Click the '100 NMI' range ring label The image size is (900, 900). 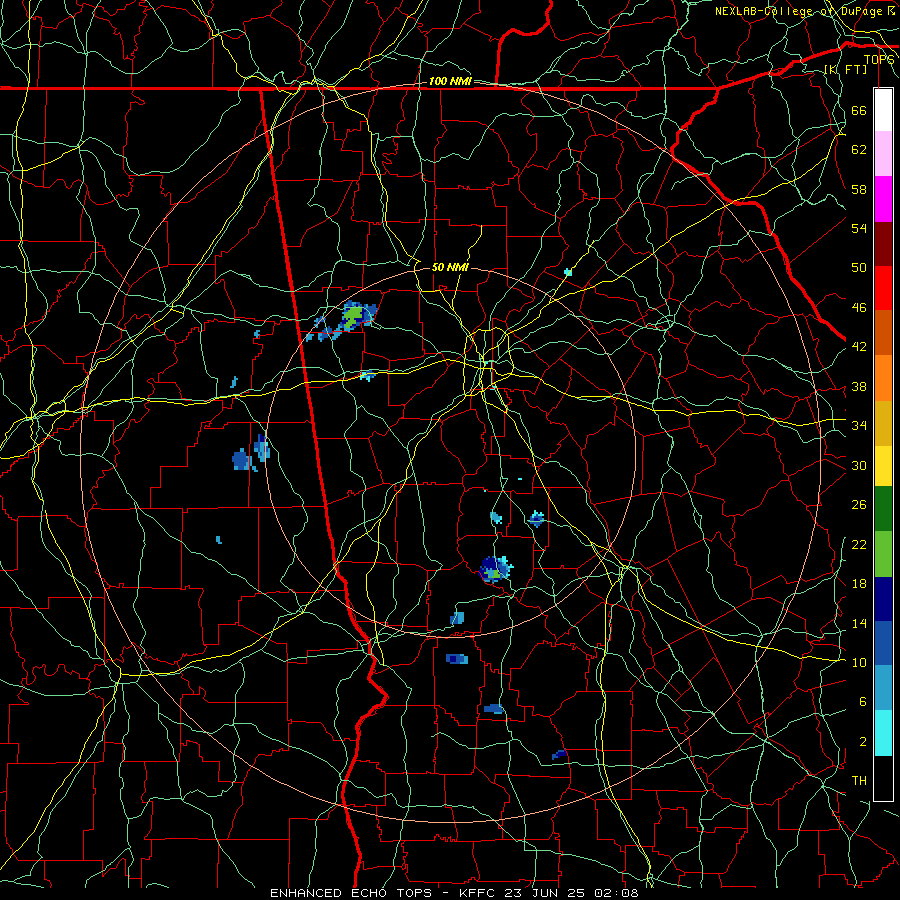(x=450, y=82)
